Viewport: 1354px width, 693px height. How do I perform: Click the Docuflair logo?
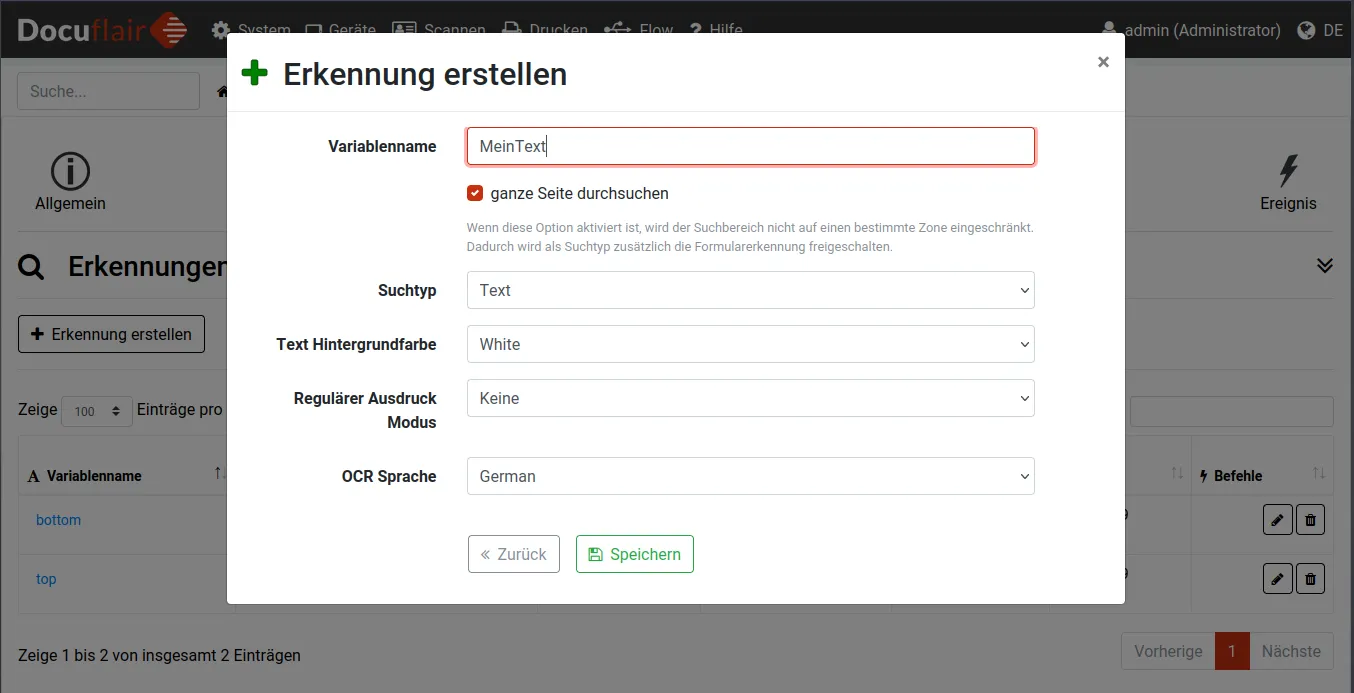[x=102, y=30]
